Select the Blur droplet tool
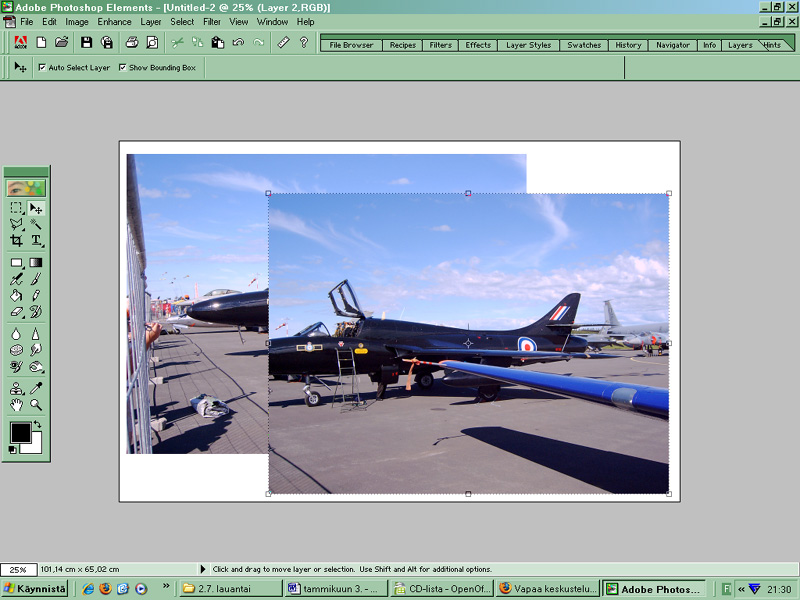This screenshot has width=800, height=600. pos(16,334)
